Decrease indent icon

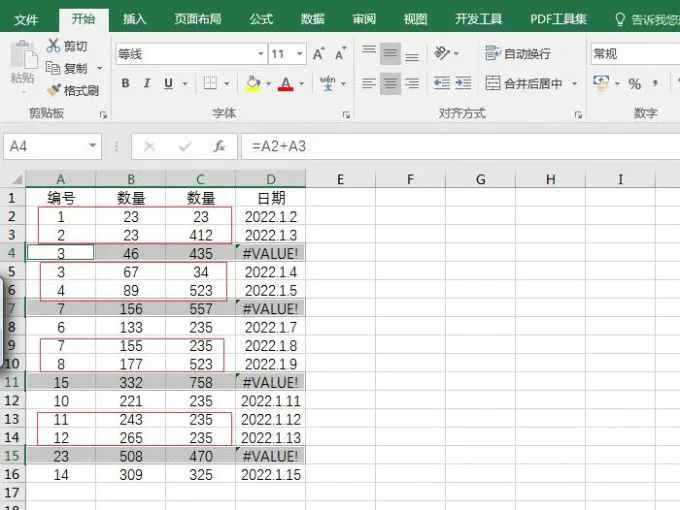[x=441, y=83]
